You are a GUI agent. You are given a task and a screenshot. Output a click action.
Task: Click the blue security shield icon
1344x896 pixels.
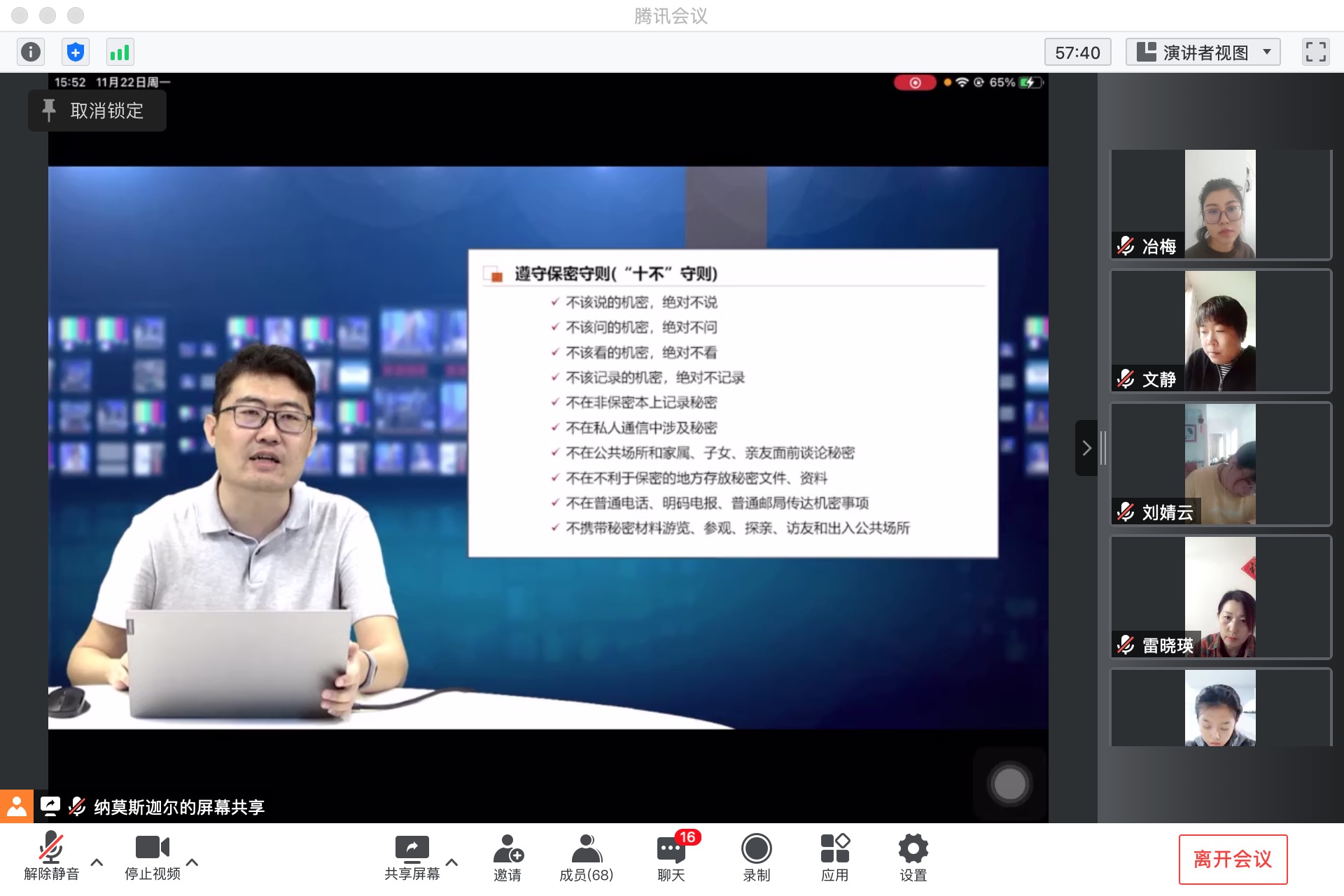click(x=76, y=52)
